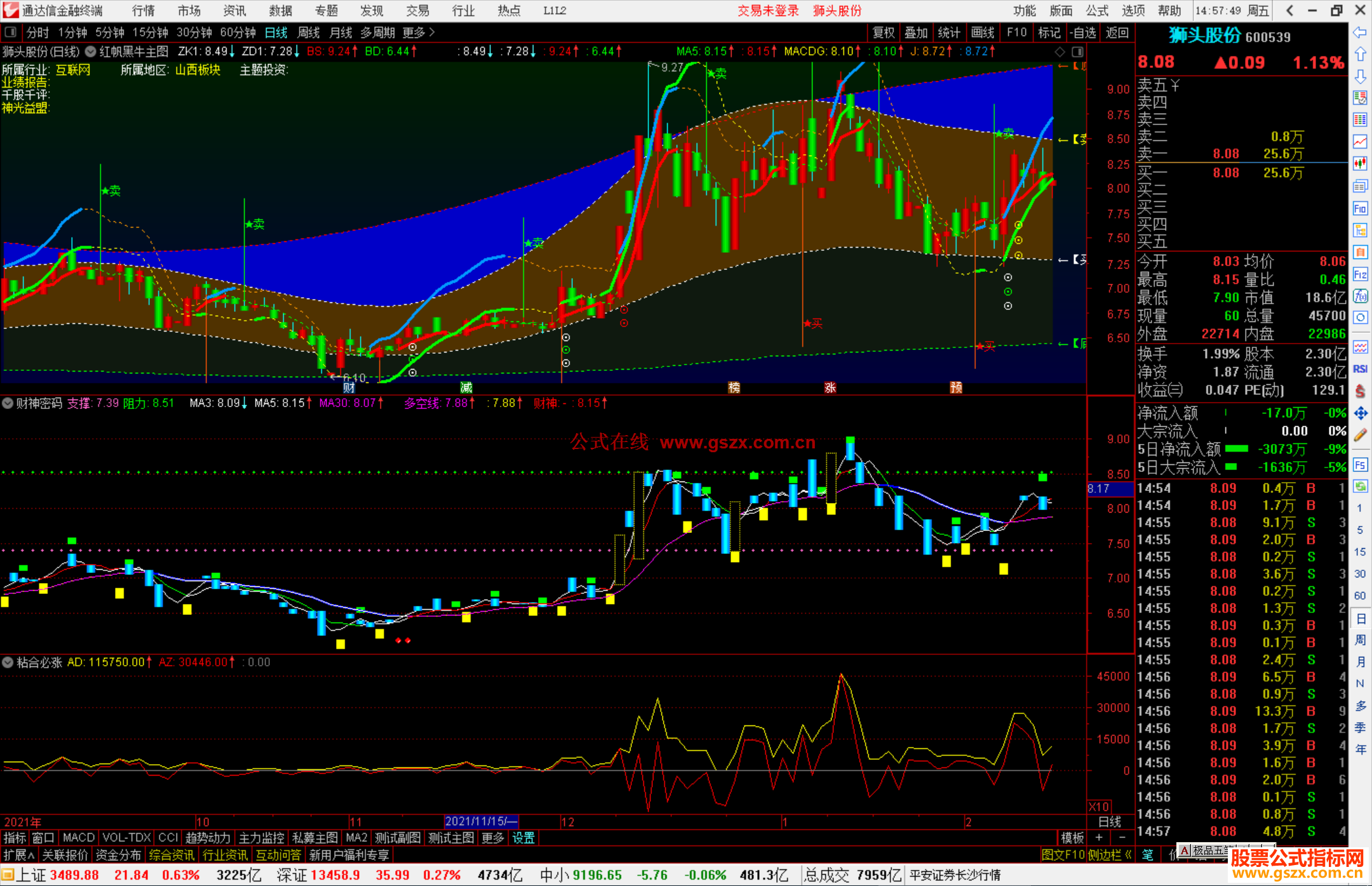Viewport: 1372px width, 886px height.
Task: Toggle the window icon left of 分时
Action: 11,32
